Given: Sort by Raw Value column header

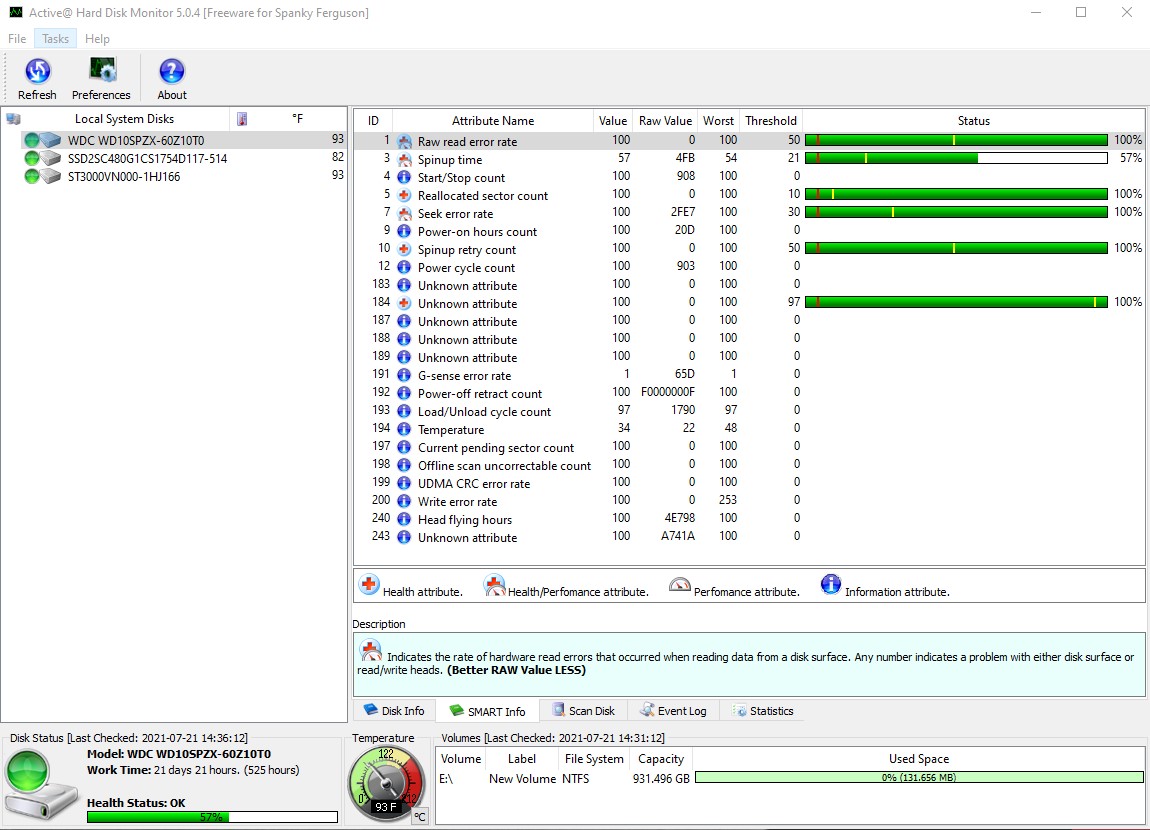Looking at the screenshot, I should tap(665, 121).
